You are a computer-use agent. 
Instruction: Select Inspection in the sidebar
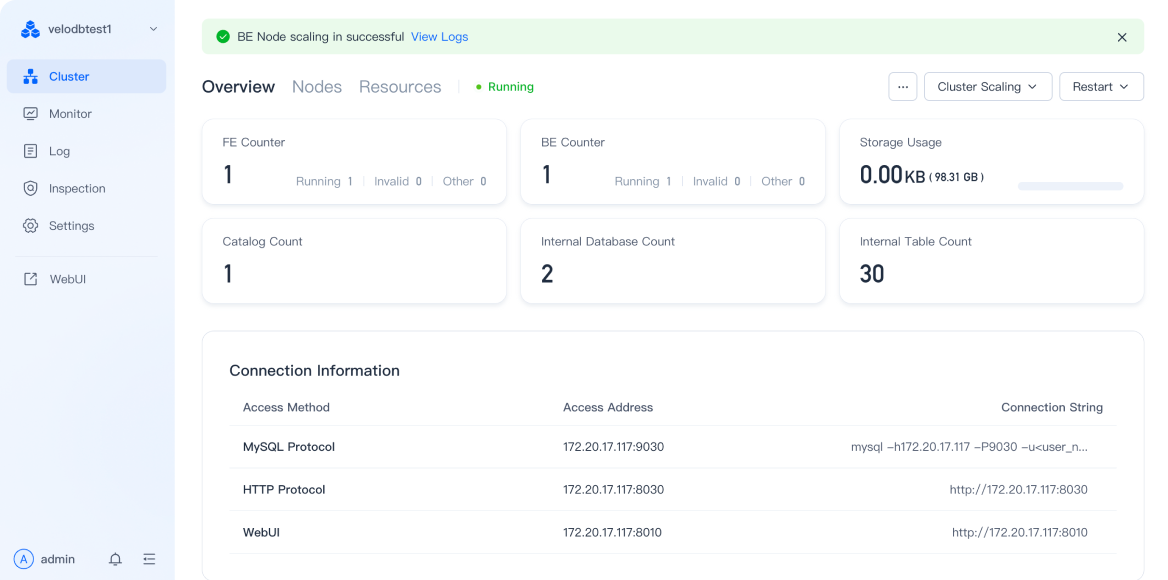click(x=86, y=188)
